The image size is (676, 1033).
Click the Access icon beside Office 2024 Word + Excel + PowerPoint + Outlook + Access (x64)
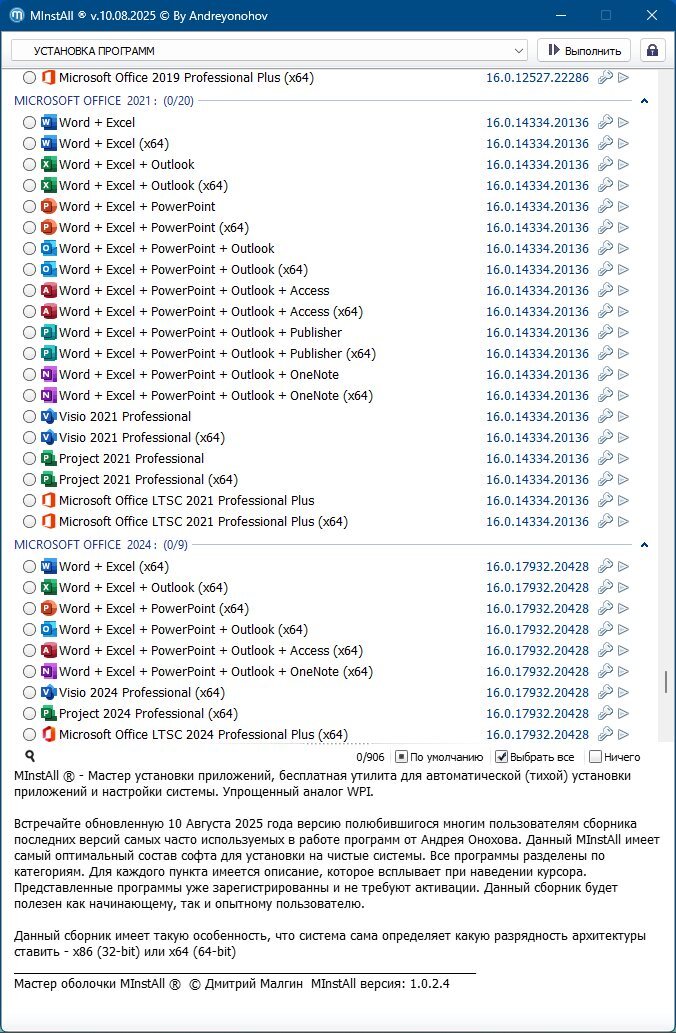click(48, 650)
